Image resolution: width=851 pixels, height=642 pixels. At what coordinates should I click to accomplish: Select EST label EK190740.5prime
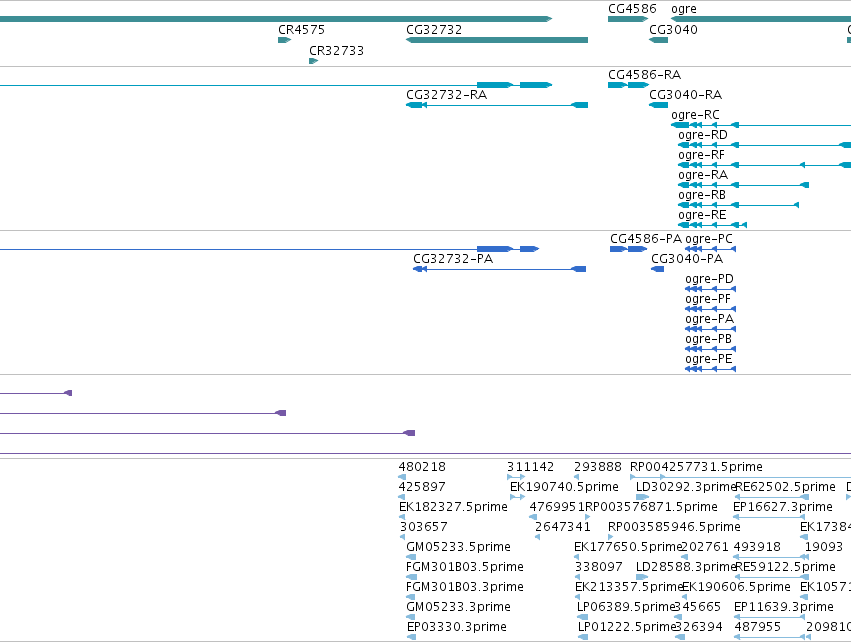564,487
